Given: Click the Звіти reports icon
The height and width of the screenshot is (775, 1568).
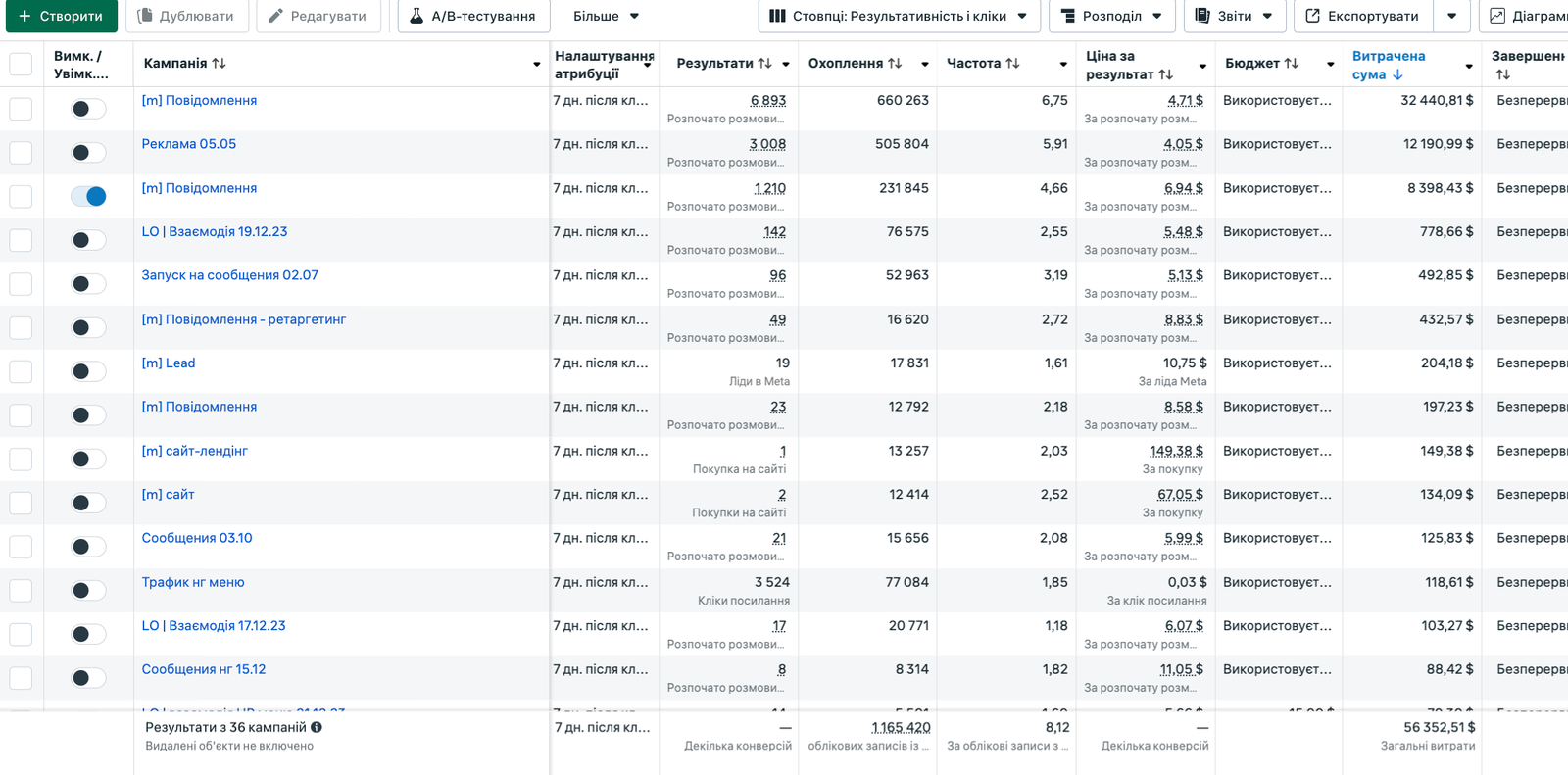Looking at the screenshot, I should click(x=1202, y=16).
